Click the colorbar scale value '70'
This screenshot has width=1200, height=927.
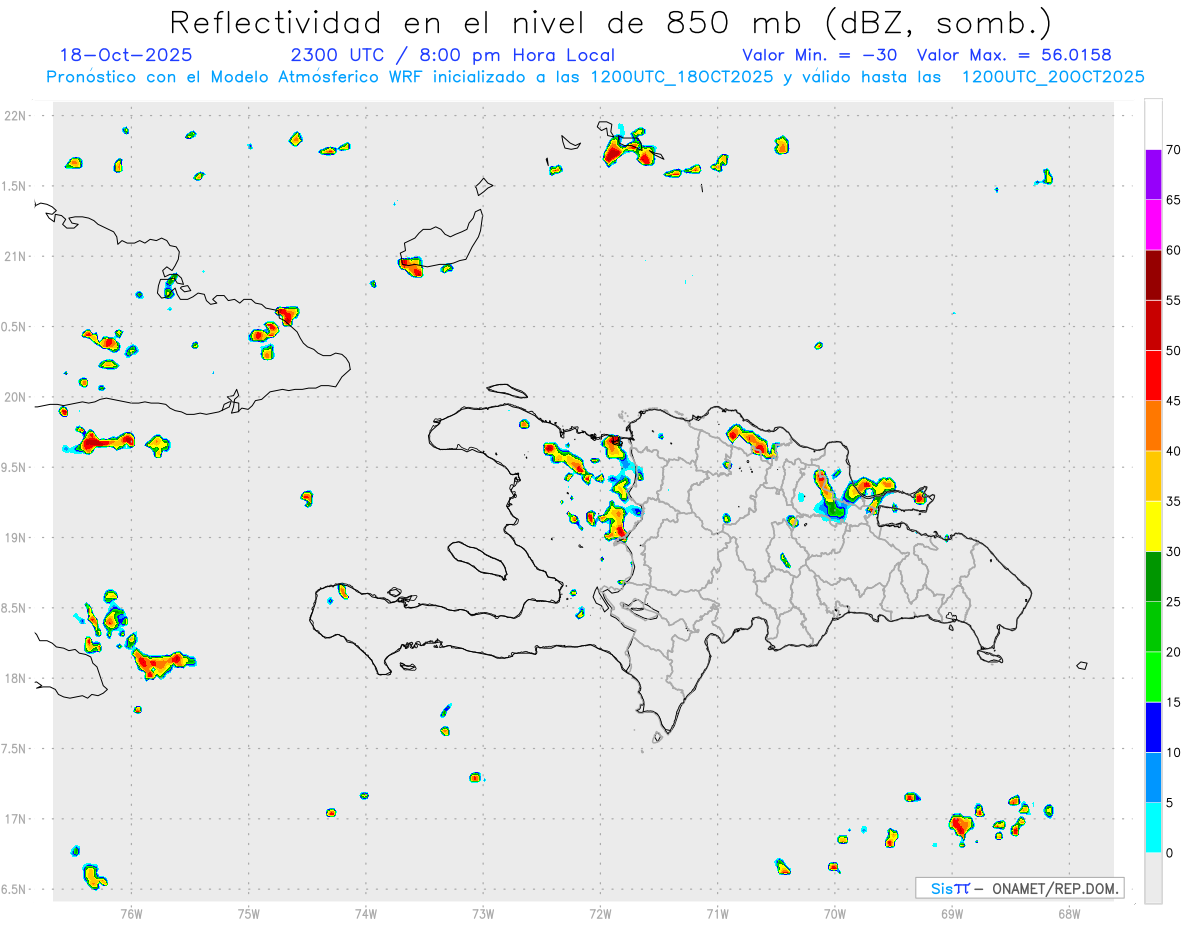pyautogui.click(x=1174, y=150)
